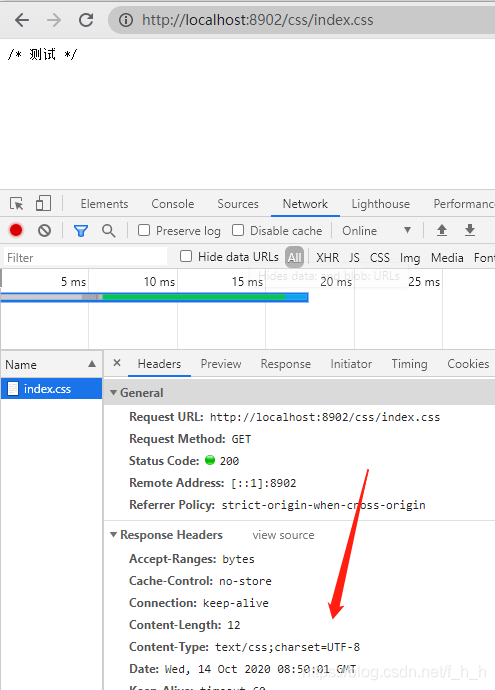Image resolution: width=495 pixels, height=690 pixels.
Task: Click the Cache-Control no-store value
Action: click(x=245, y=581)
